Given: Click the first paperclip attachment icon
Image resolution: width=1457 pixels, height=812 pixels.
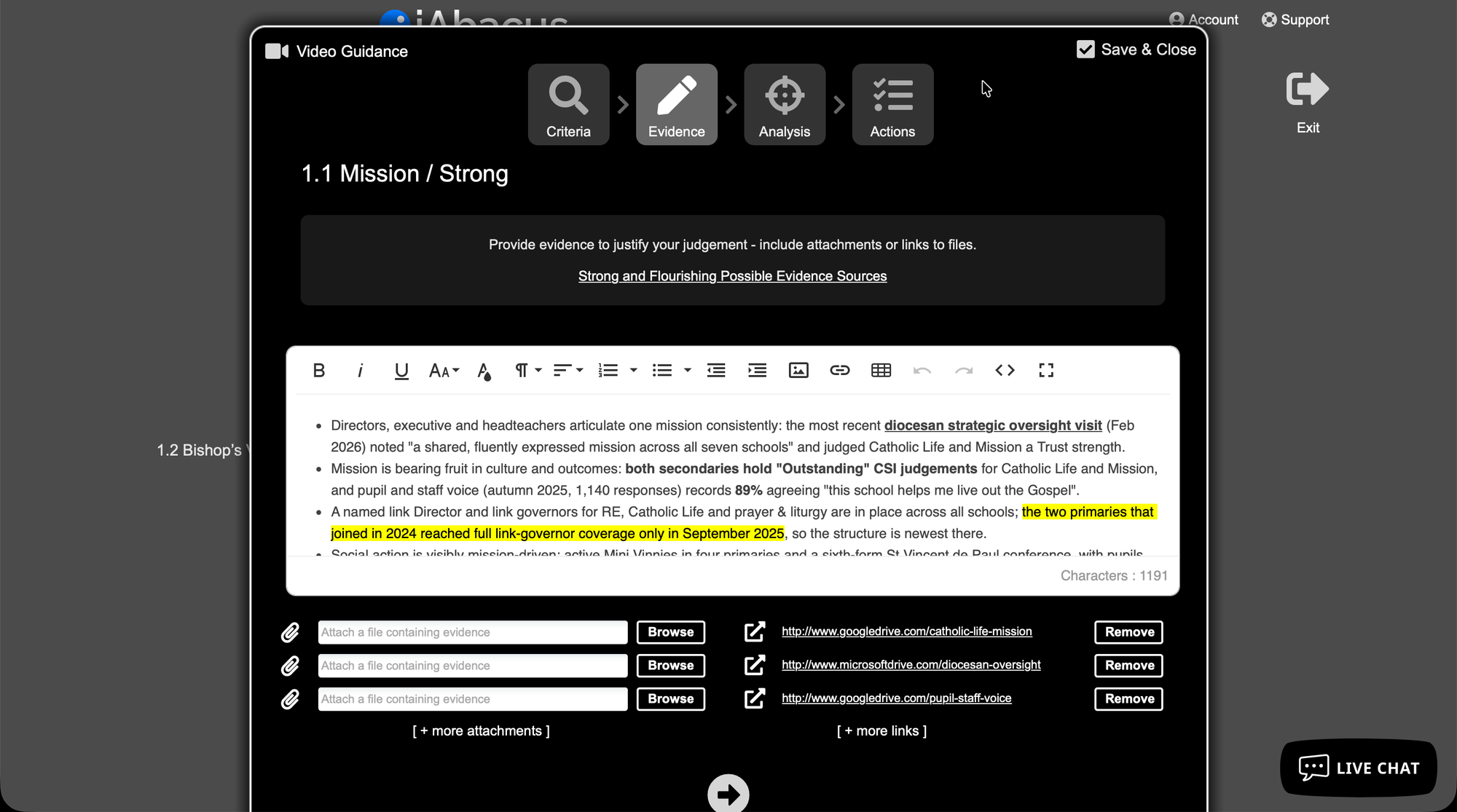Looking at the screenshot, I should pyautogui.click(x=290, y=632).
